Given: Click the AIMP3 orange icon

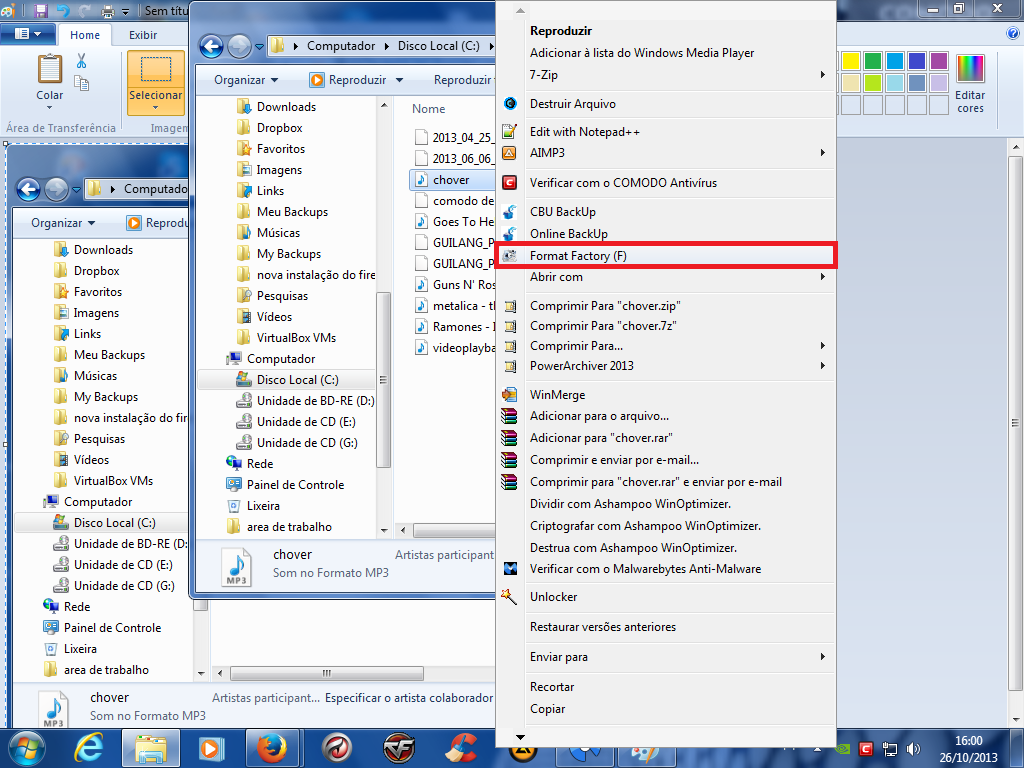Looking at the screenshot, I should tap(509, 153).
